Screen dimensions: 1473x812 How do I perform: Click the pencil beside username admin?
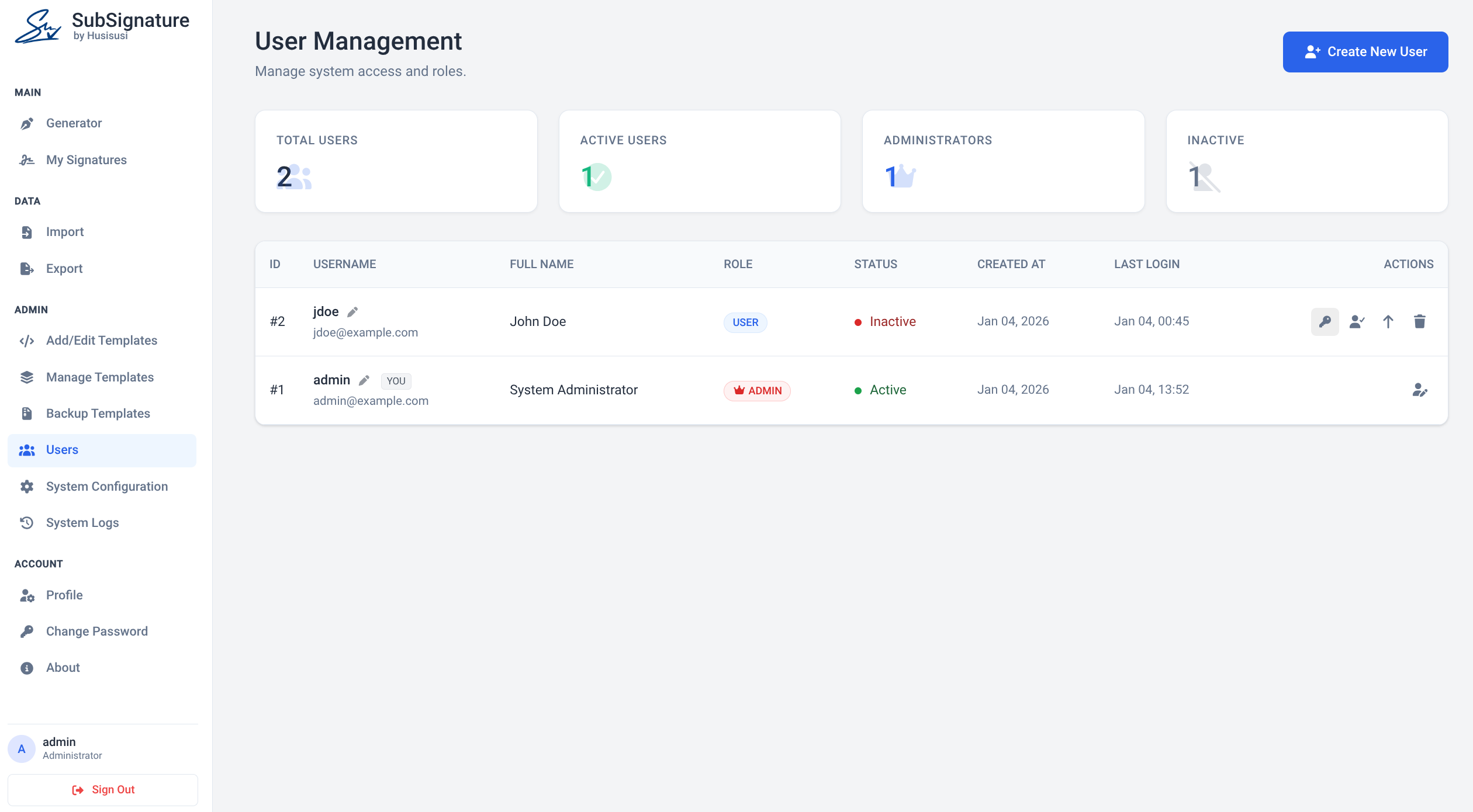pyautogui.click(x=364, y=380)
